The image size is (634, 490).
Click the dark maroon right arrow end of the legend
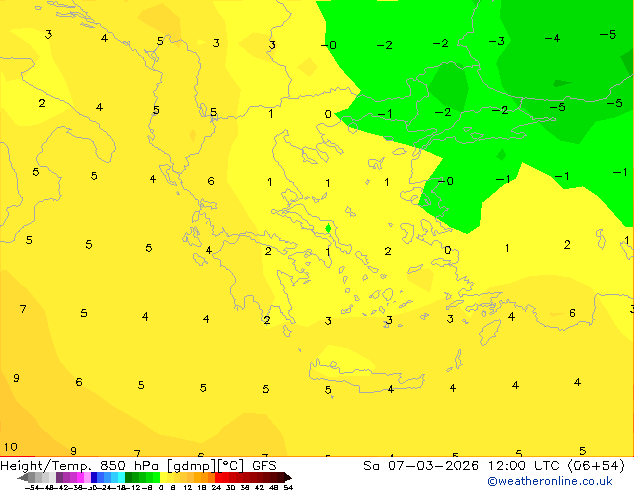tap(288, 477)
